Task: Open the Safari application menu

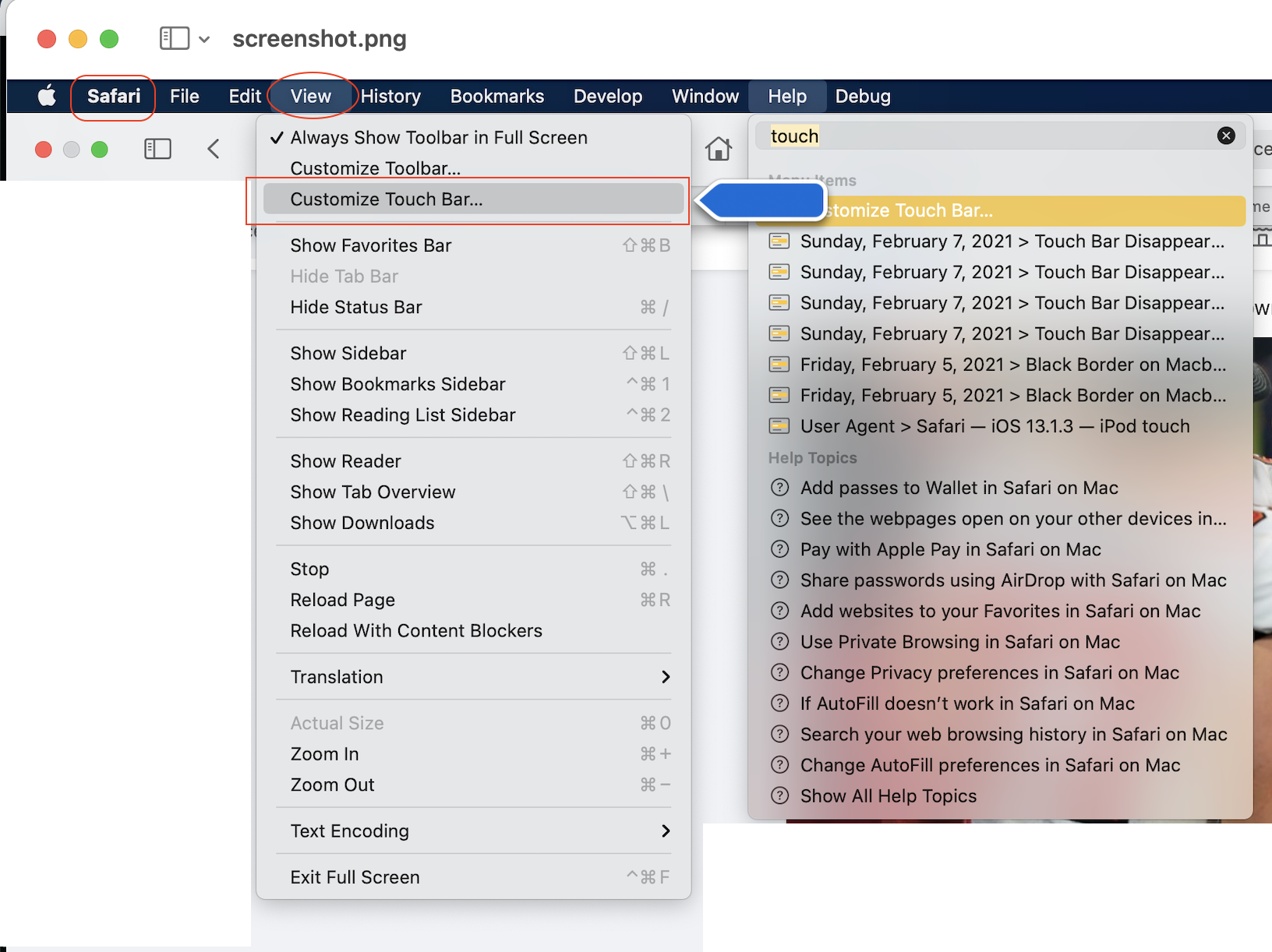Action: pos(114,96)
